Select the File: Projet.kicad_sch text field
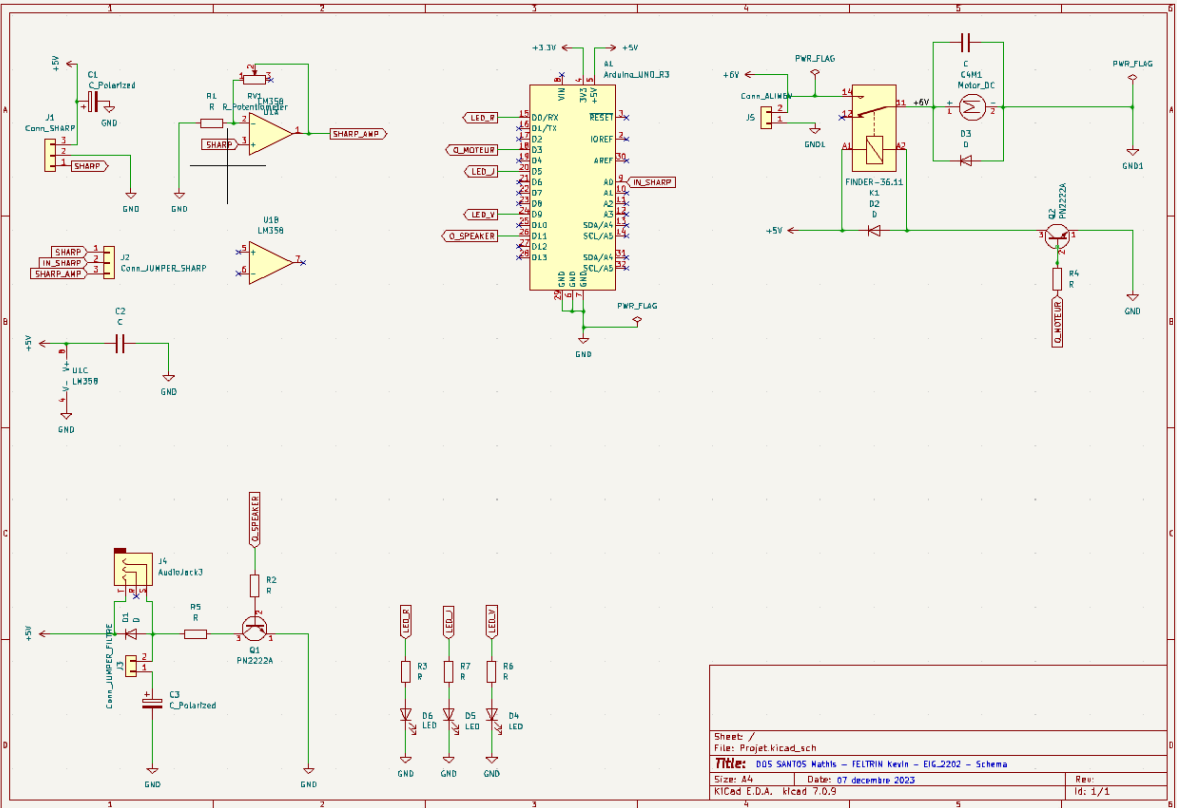 click(765, 748)
